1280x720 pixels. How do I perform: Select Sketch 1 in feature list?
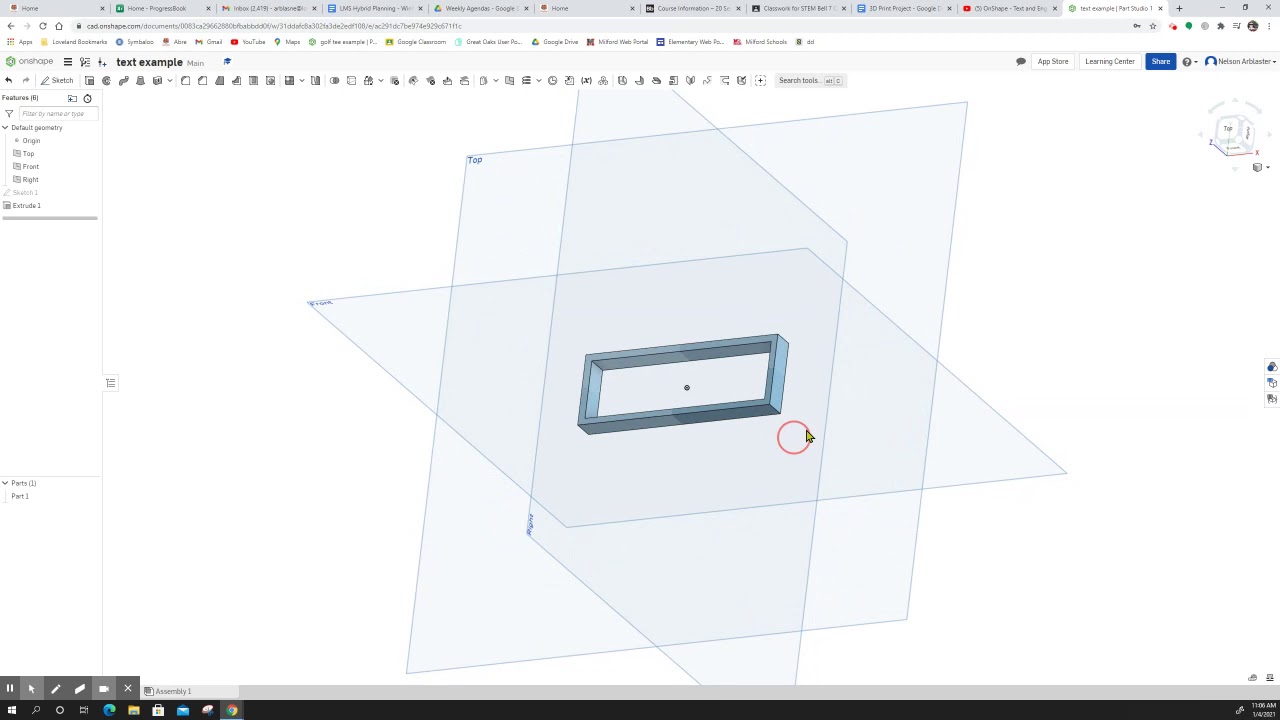coord(24,193)
